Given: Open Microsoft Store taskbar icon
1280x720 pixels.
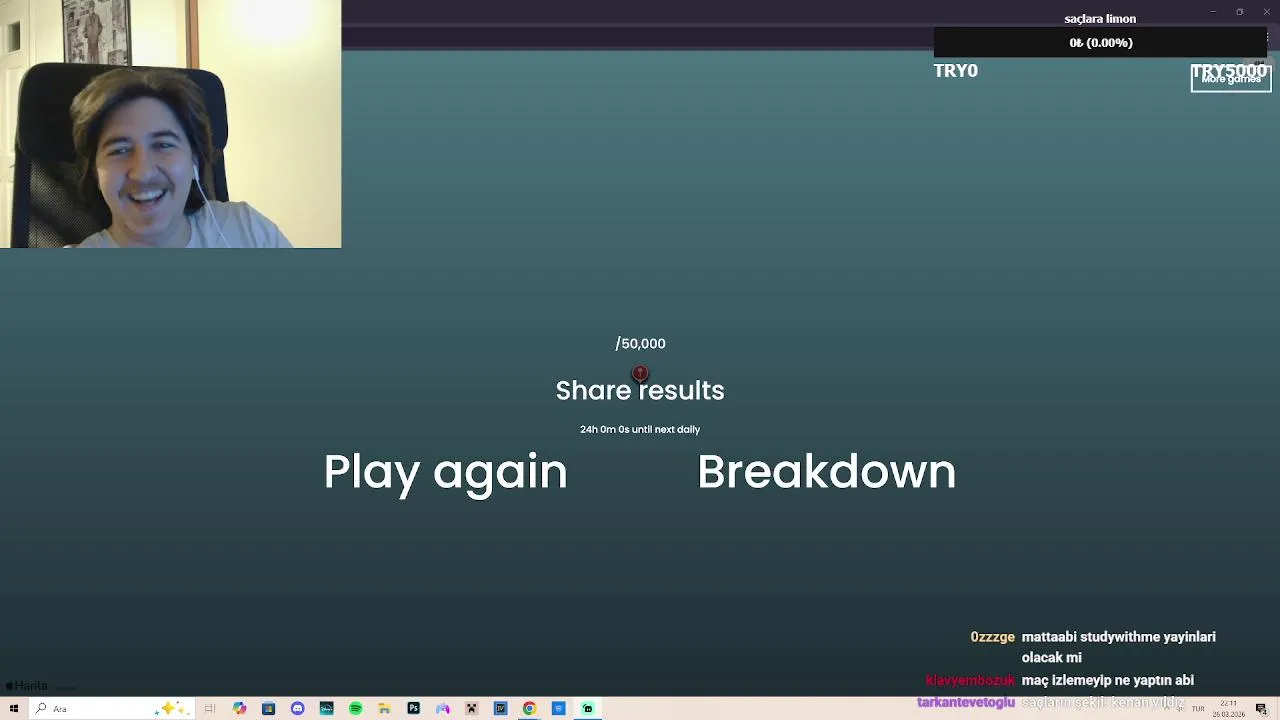Looking at the screenshot, I should tap(268, 709).
